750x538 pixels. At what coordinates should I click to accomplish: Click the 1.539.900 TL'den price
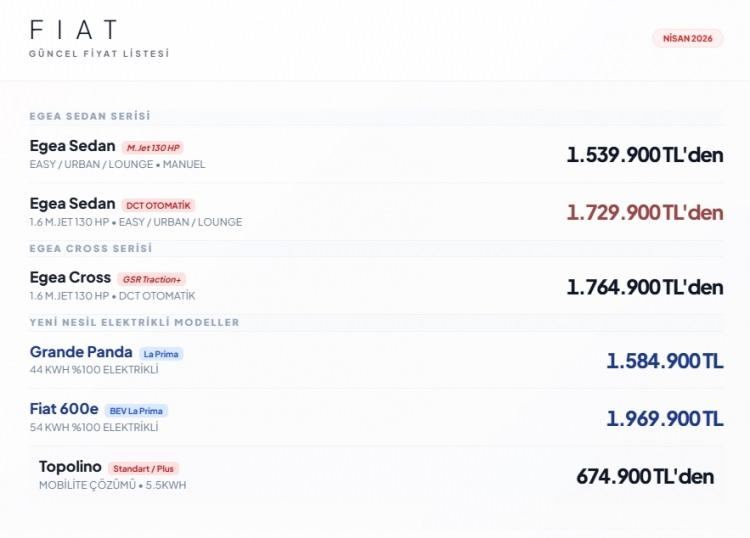click(644, 155)
